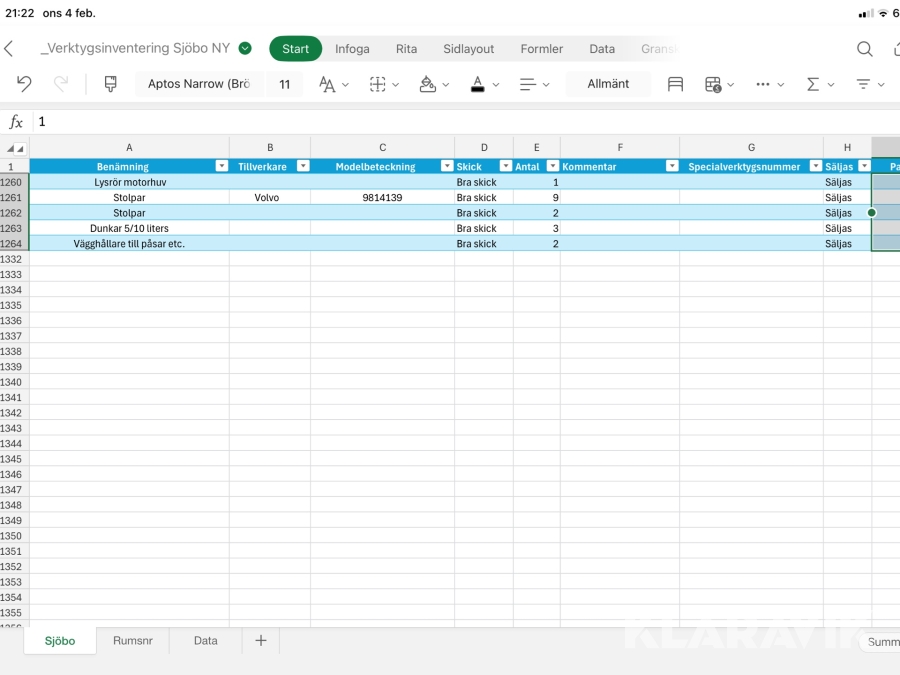Select cell containing model number 9814139
The height and width of the screenshot is (675, 900).
382,198
